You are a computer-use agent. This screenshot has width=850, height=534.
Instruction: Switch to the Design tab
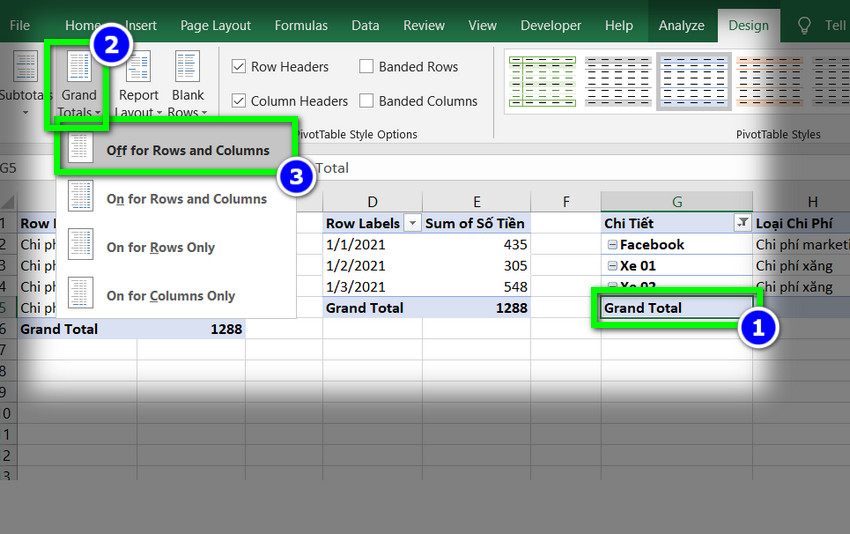[749, 25]
